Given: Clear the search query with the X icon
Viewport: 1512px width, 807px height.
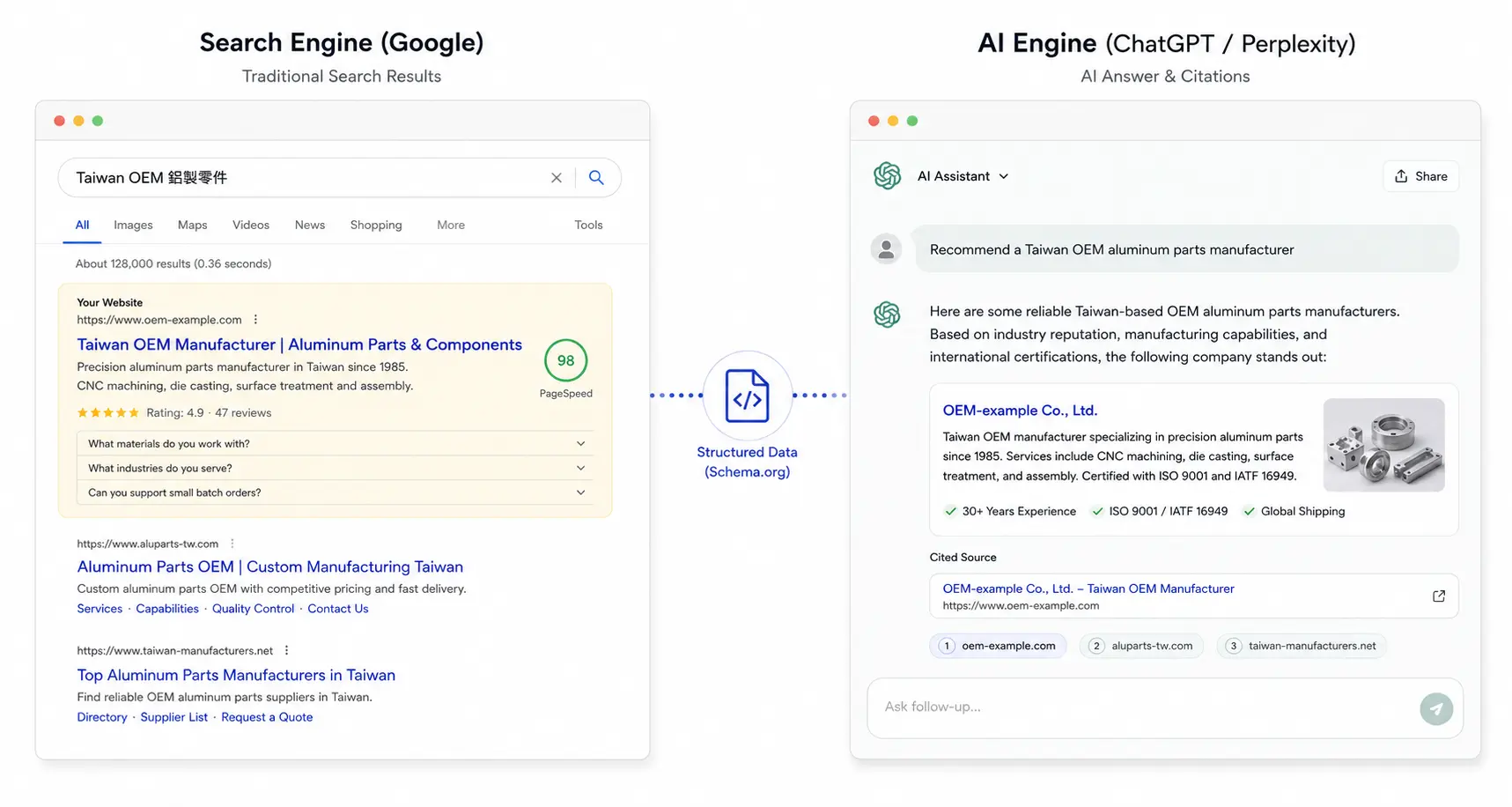Looking at the screenshot, I should click(x=557, y=177).
